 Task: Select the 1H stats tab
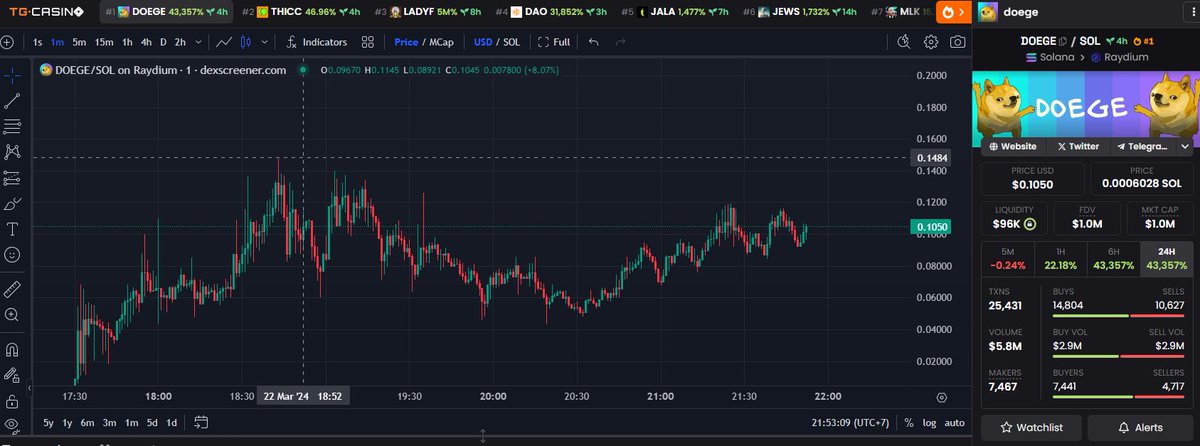[x=1060, y=258]
